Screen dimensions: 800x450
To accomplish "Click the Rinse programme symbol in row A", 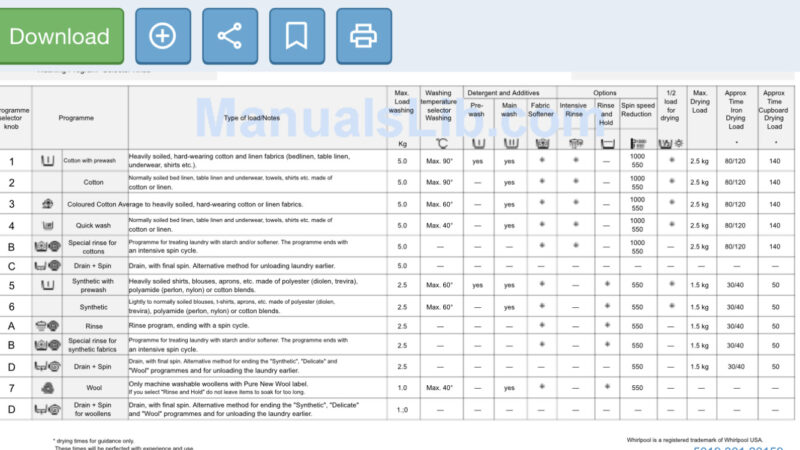I will tap(46, 326).
